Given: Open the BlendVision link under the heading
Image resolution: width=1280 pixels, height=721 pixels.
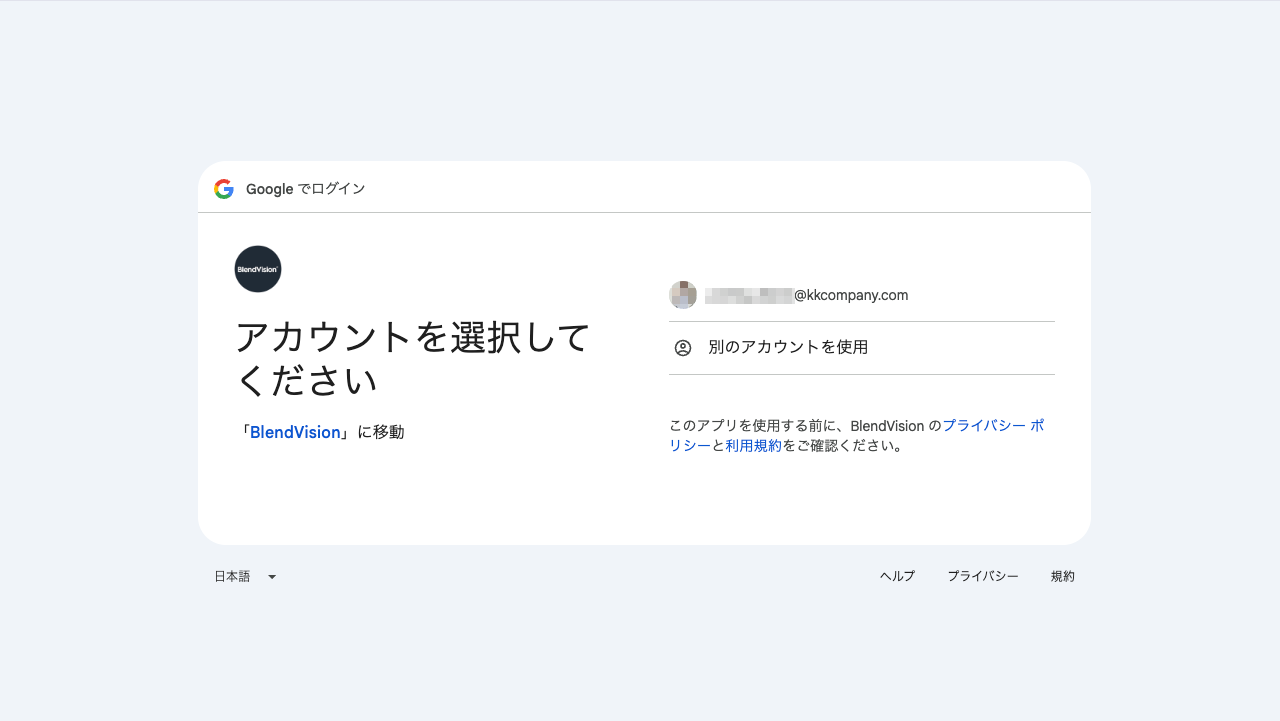Looking at the screenshot, I should 295,432.
